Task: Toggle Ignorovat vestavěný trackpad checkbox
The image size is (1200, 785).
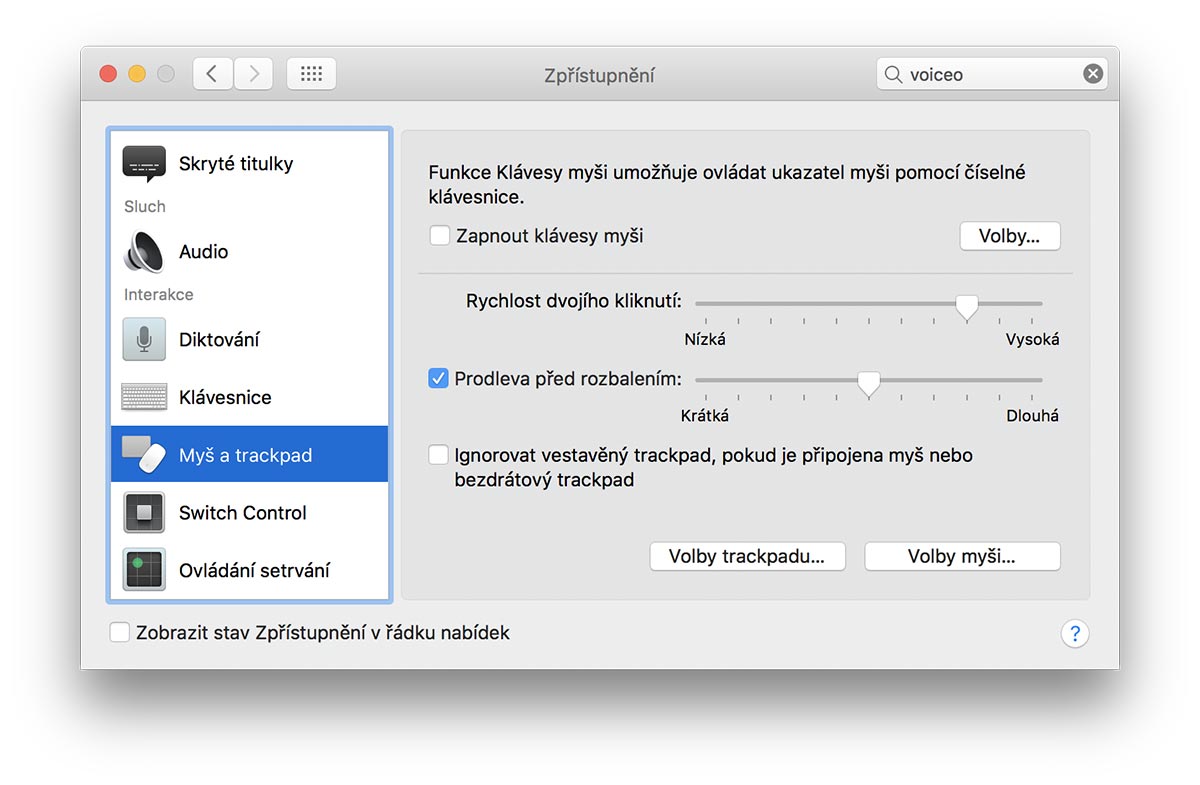Action: tap(438, 455)
